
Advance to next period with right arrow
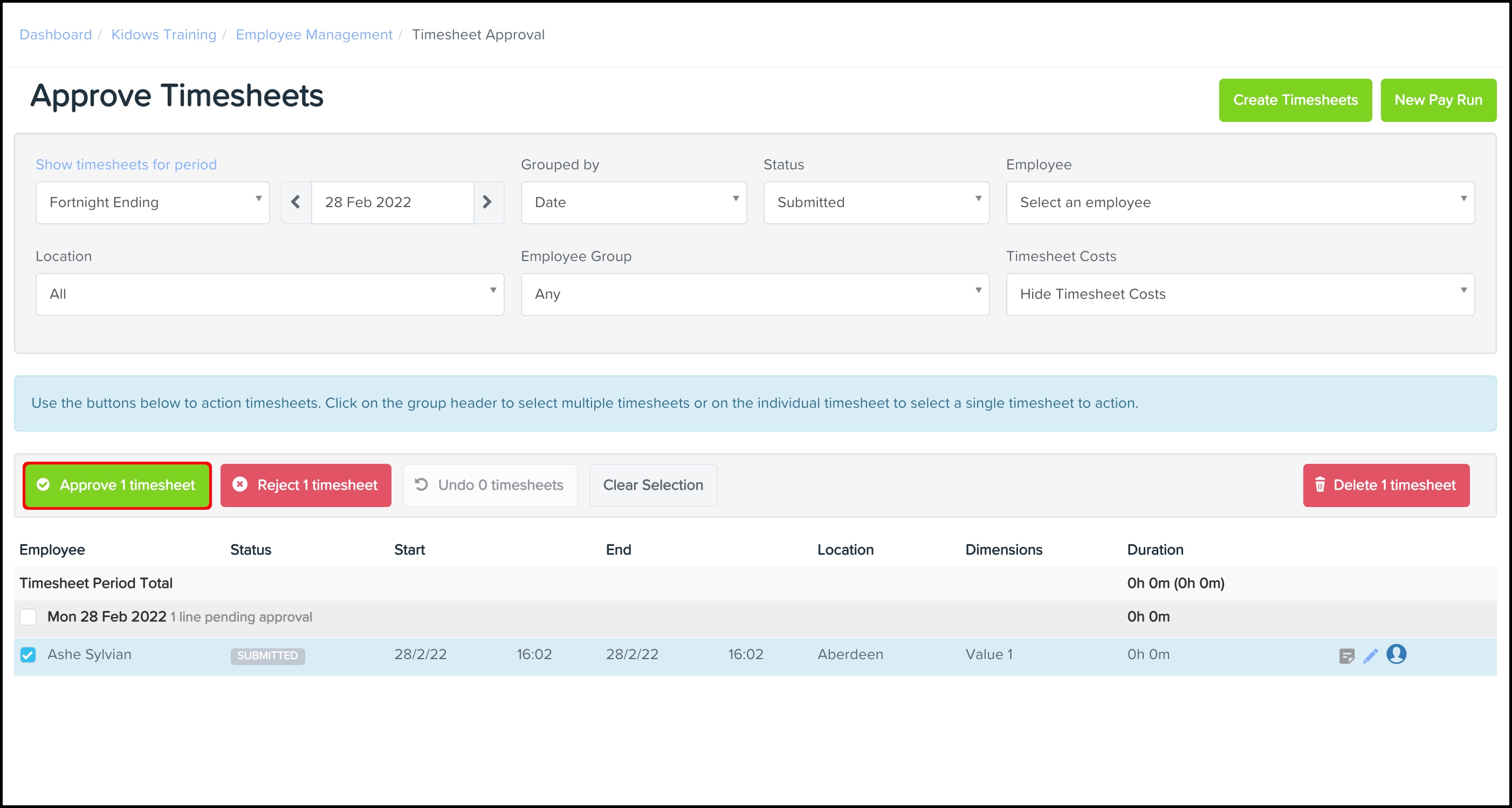tap(487, 202)
